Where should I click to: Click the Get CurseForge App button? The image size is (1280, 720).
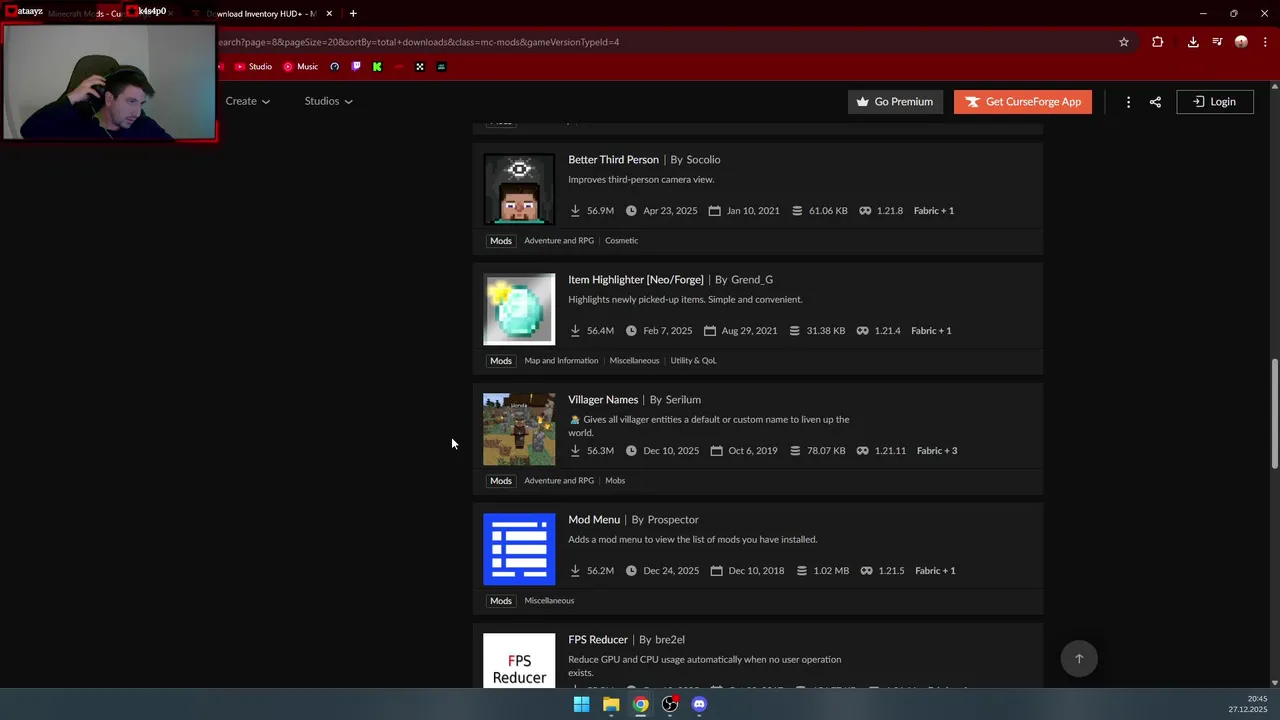click(x=1023, y=102)
